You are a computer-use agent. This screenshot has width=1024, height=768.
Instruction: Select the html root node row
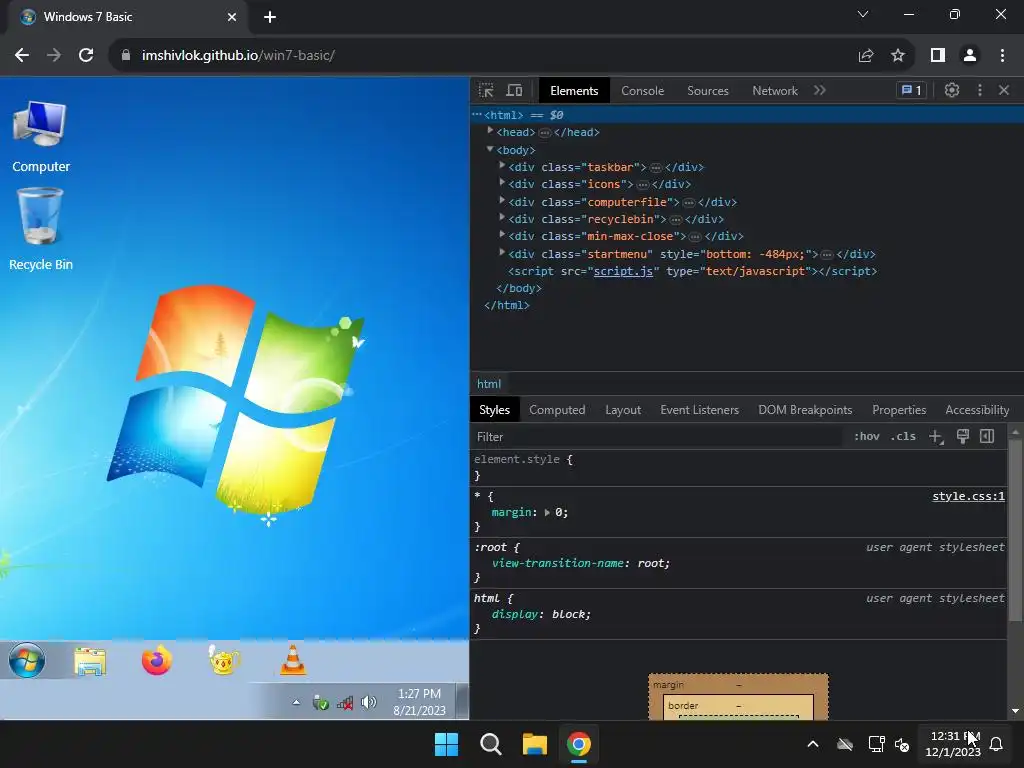746,115
